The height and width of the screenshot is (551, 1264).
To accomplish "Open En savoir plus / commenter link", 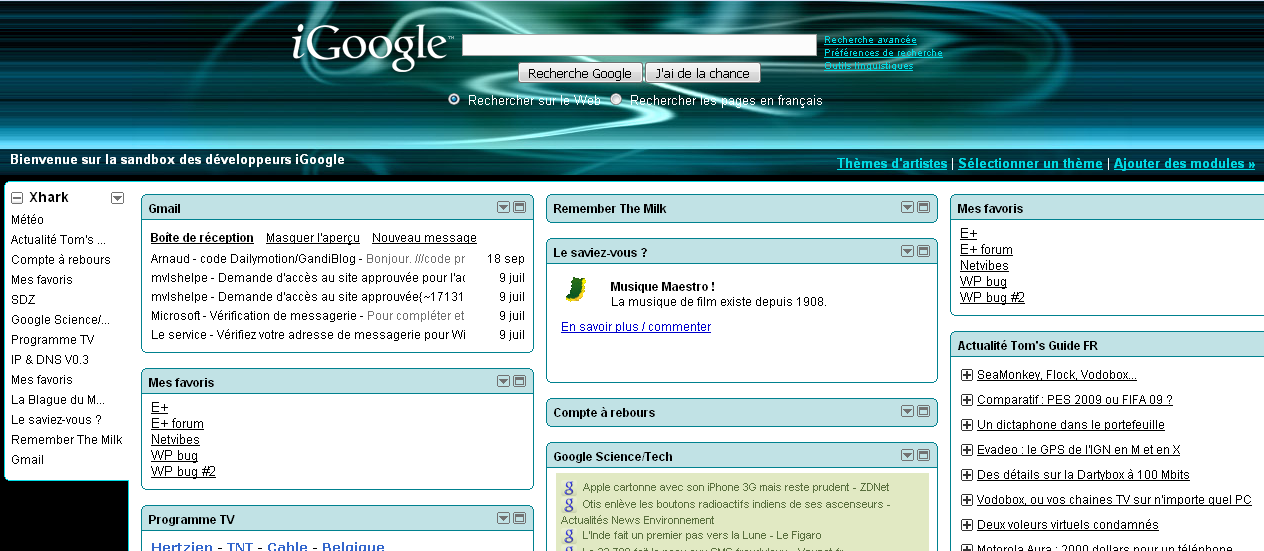I will 636,327.
